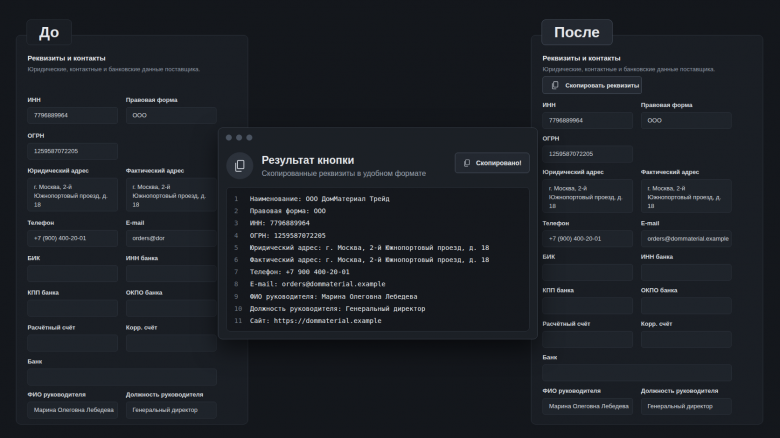Click line 'Наименование: ООО ДомМатериал Трейд'
Viewport: 780px width, 438px height.
(x=319, y=199)
